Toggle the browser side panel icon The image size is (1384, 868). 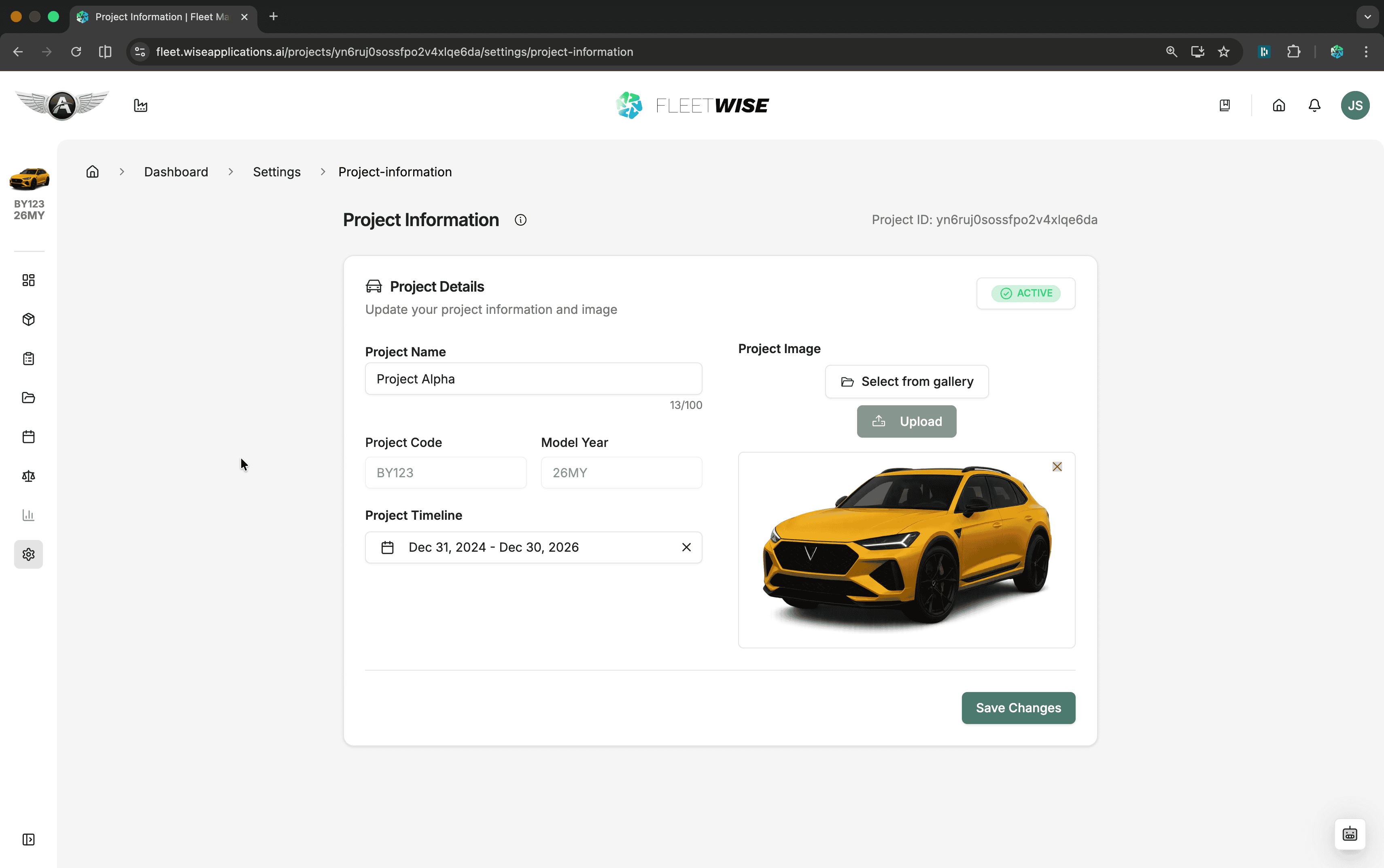tap(105, 52)
